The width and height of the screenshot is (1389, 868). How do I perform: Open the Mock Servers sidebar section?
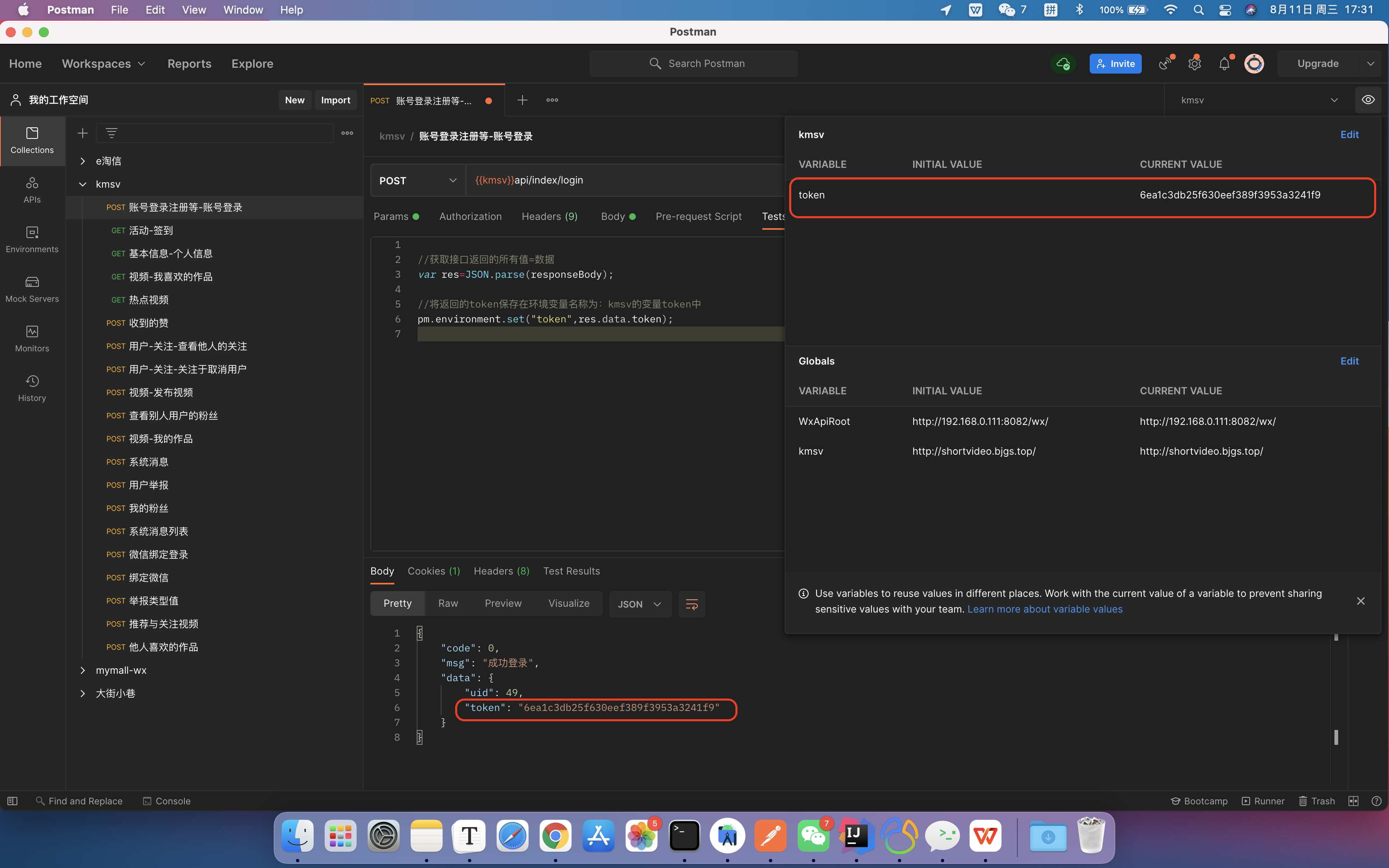pos(32,289)
